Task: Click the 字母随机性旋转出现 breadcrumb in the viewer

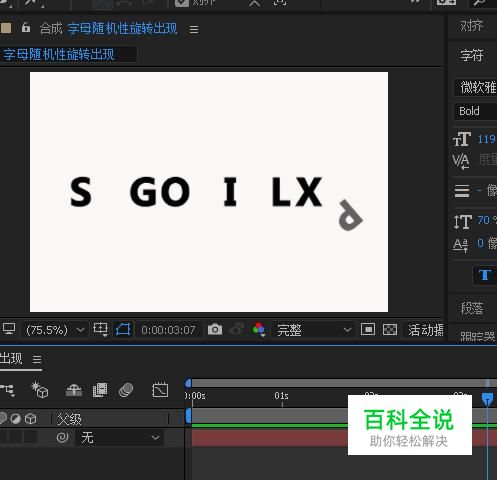Action: [x=59, y=54]
